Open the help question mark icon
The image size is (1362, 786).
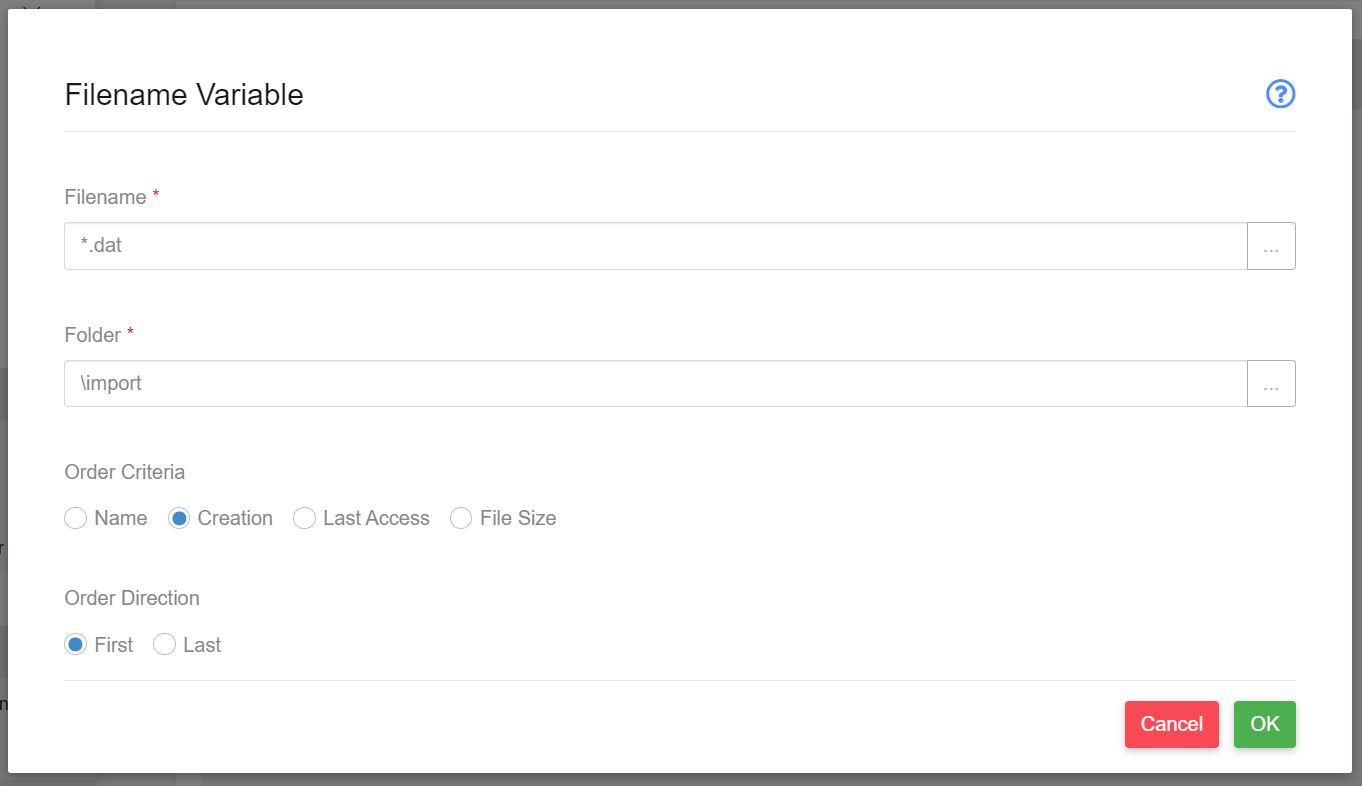pos(1280,94)
